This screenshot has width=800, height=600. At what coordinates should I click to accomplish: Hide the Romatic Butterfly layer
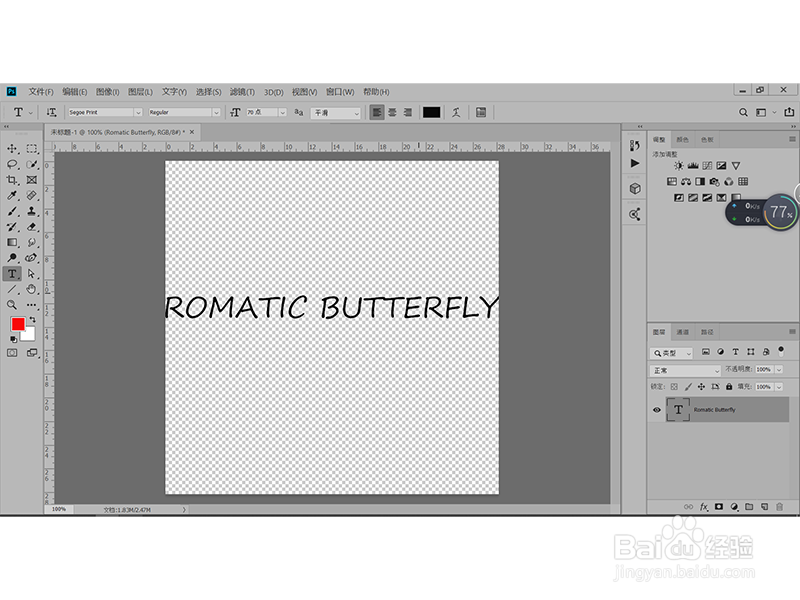[657, 410]
